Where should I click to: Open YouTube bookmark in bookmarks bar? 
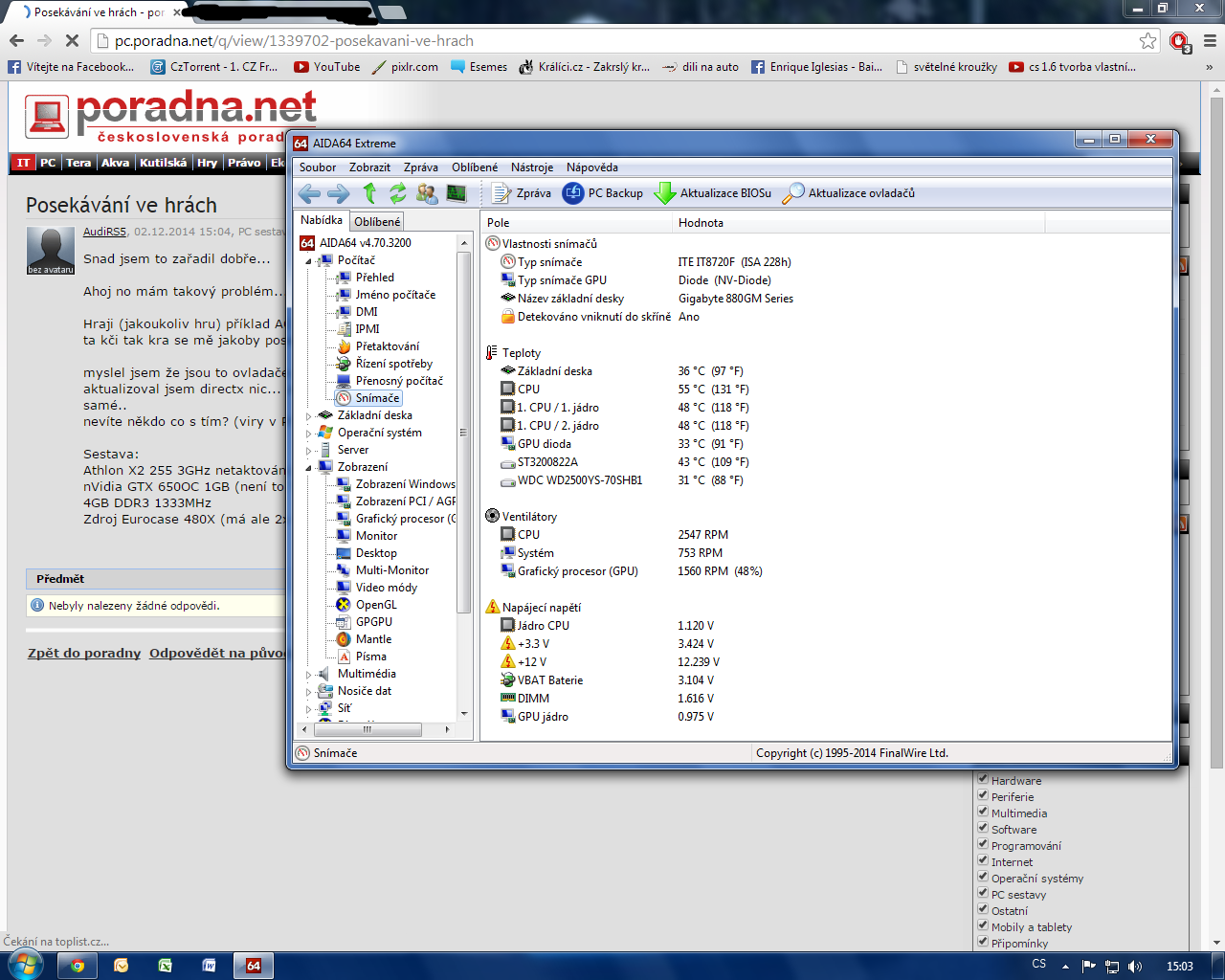tap(327, 67)
